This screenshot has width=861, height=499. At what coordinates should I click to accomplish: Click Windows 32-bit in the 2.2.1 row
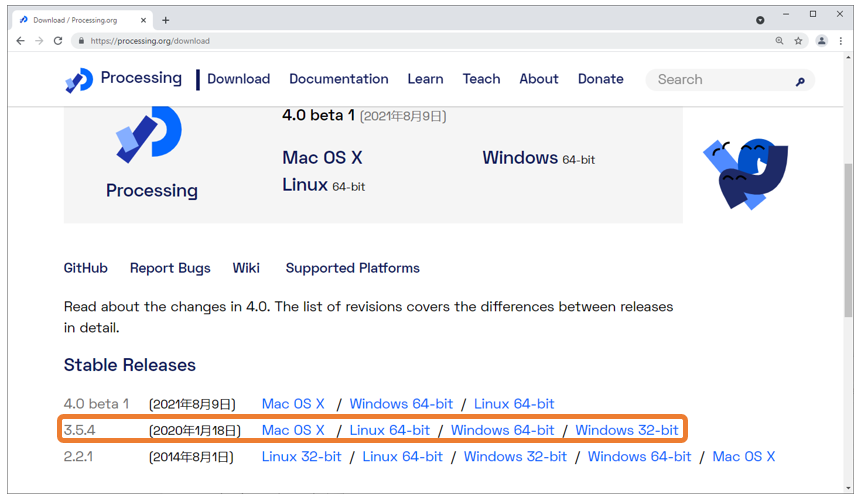[x=515, y=457]
